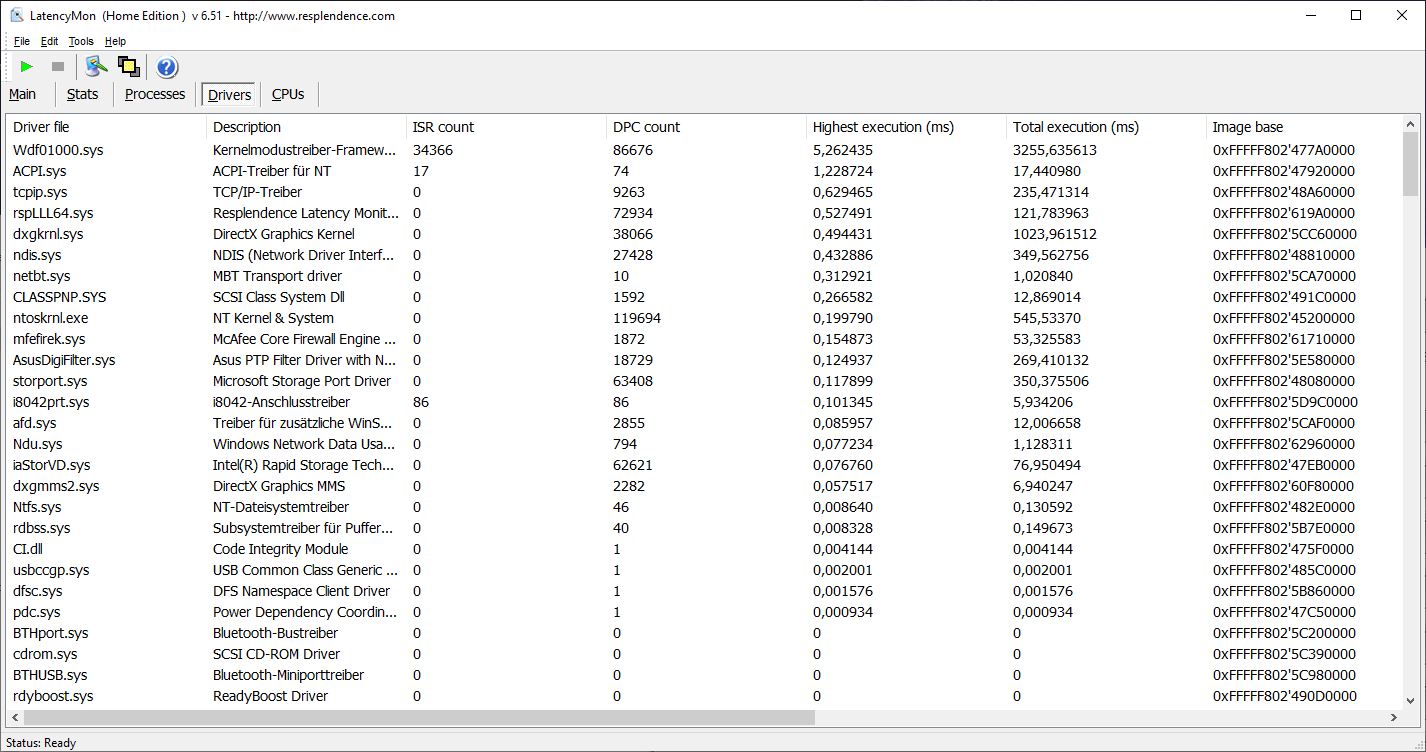Select the dxgkrnl.sys driver row
Image resolution: width=1426 pixels, height=752 pixels.
pyautogui.click(x=704, y=234)
